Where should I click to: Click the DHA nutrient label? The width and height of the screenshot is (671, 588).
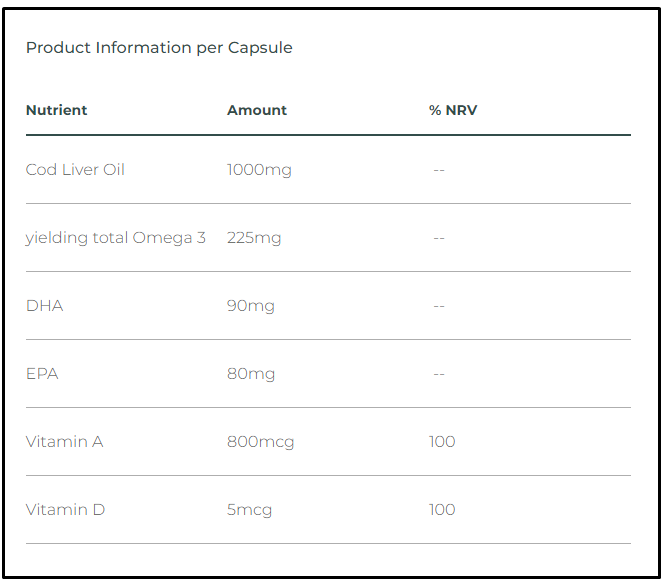[45, 306]
